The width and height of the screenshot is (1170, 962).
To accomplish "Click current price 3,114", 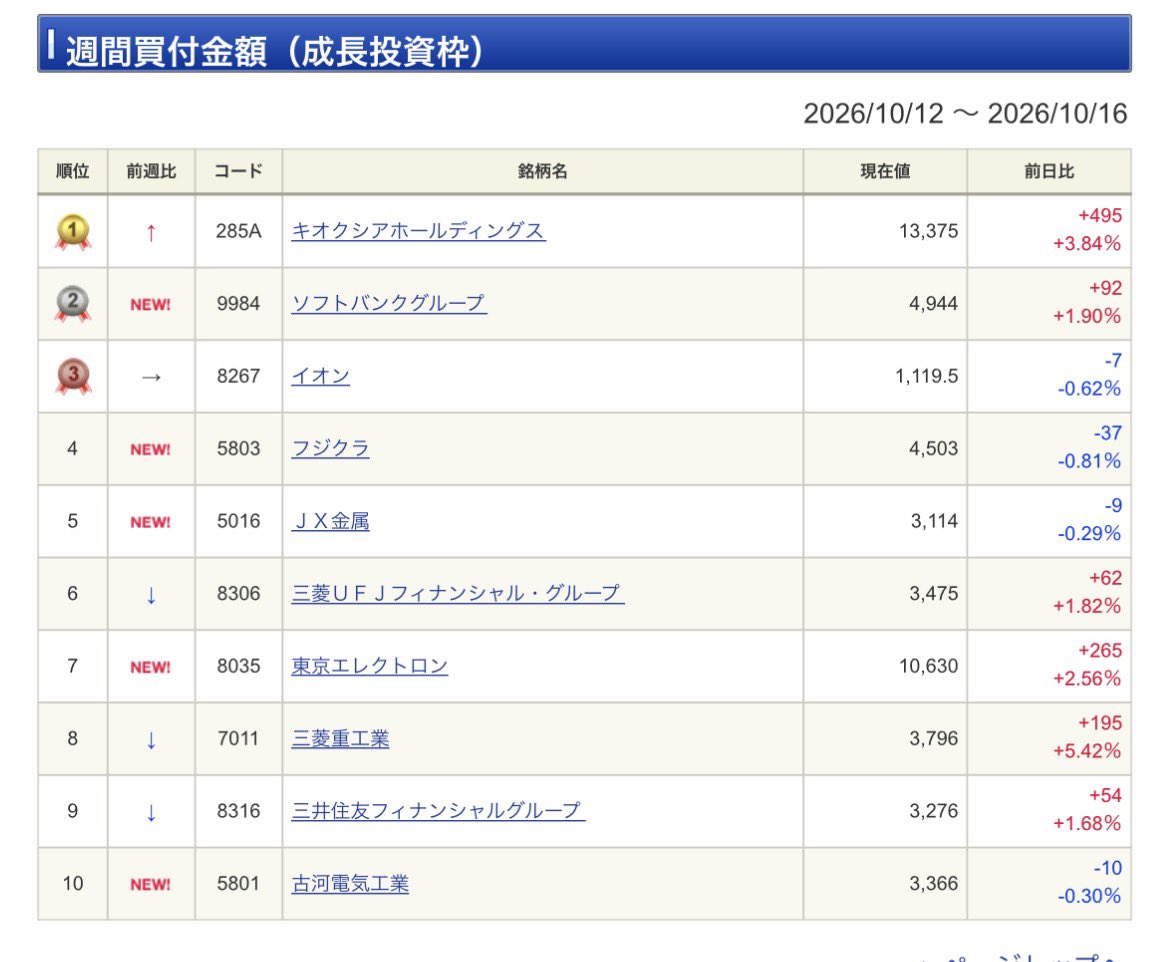I will (934, 521).
